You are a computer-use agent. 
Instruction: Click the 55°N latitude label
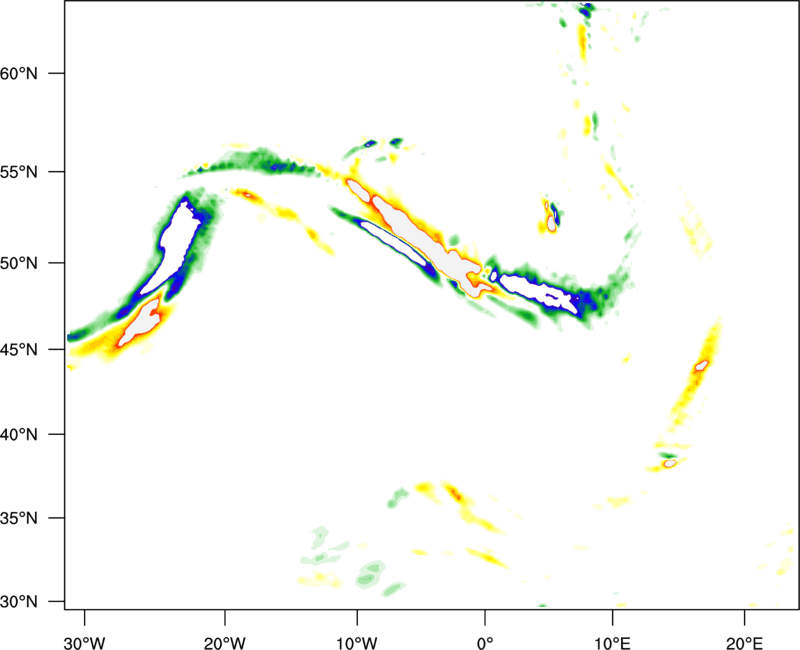click(x=19, y=172)
